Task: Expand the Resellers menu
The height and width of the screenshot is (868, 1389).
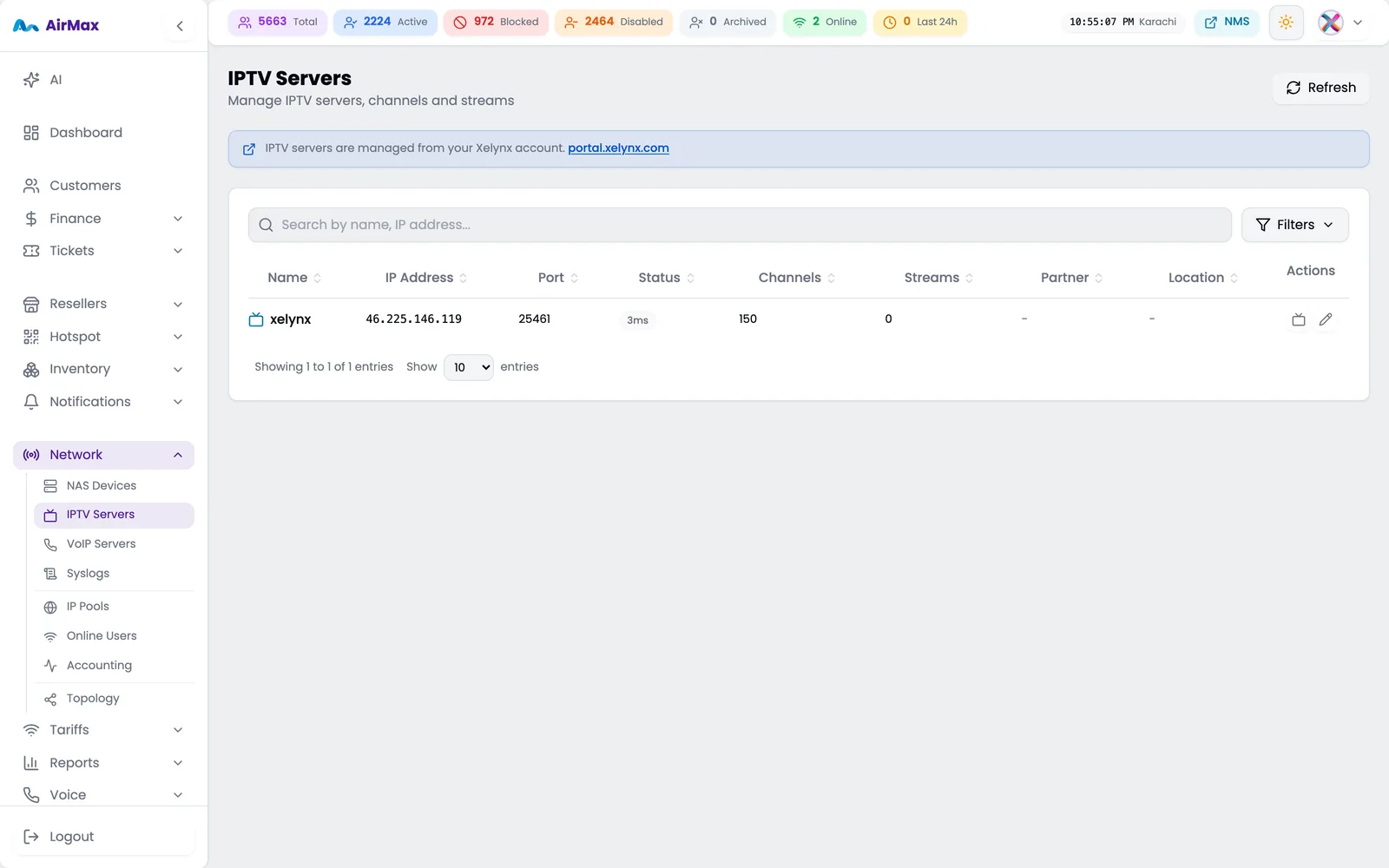Action: (x=103, y=304)
